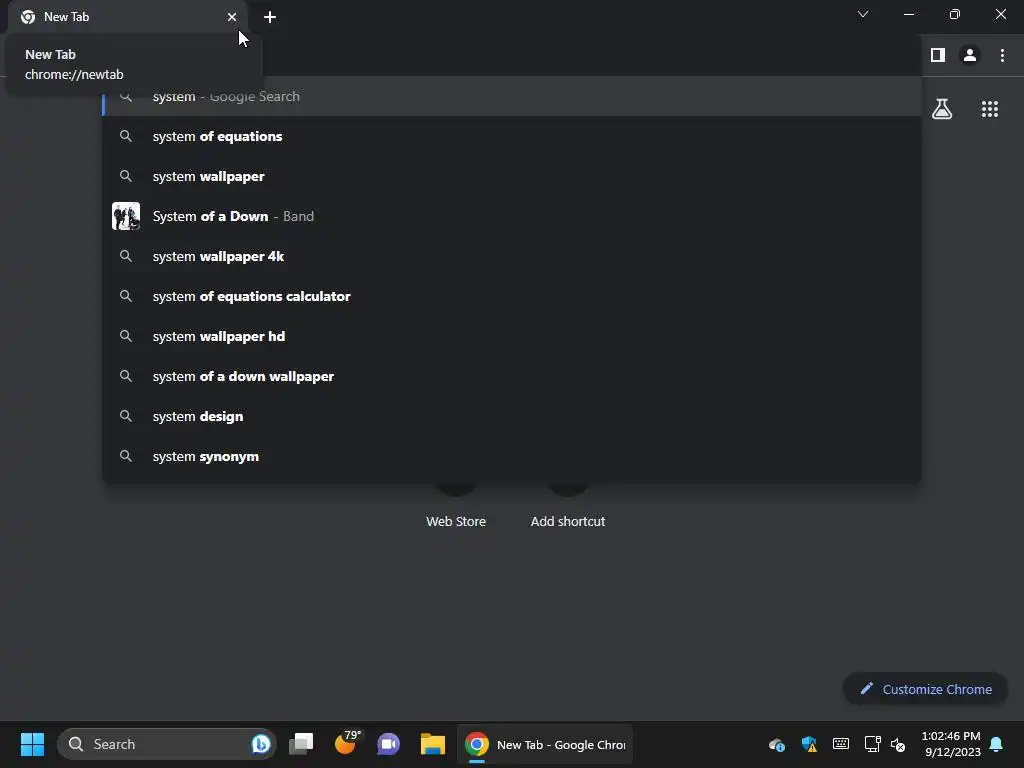This screenshot has height=768, width=1024.
Task: Open the display network tray icon
Action: tap(872, 744)
